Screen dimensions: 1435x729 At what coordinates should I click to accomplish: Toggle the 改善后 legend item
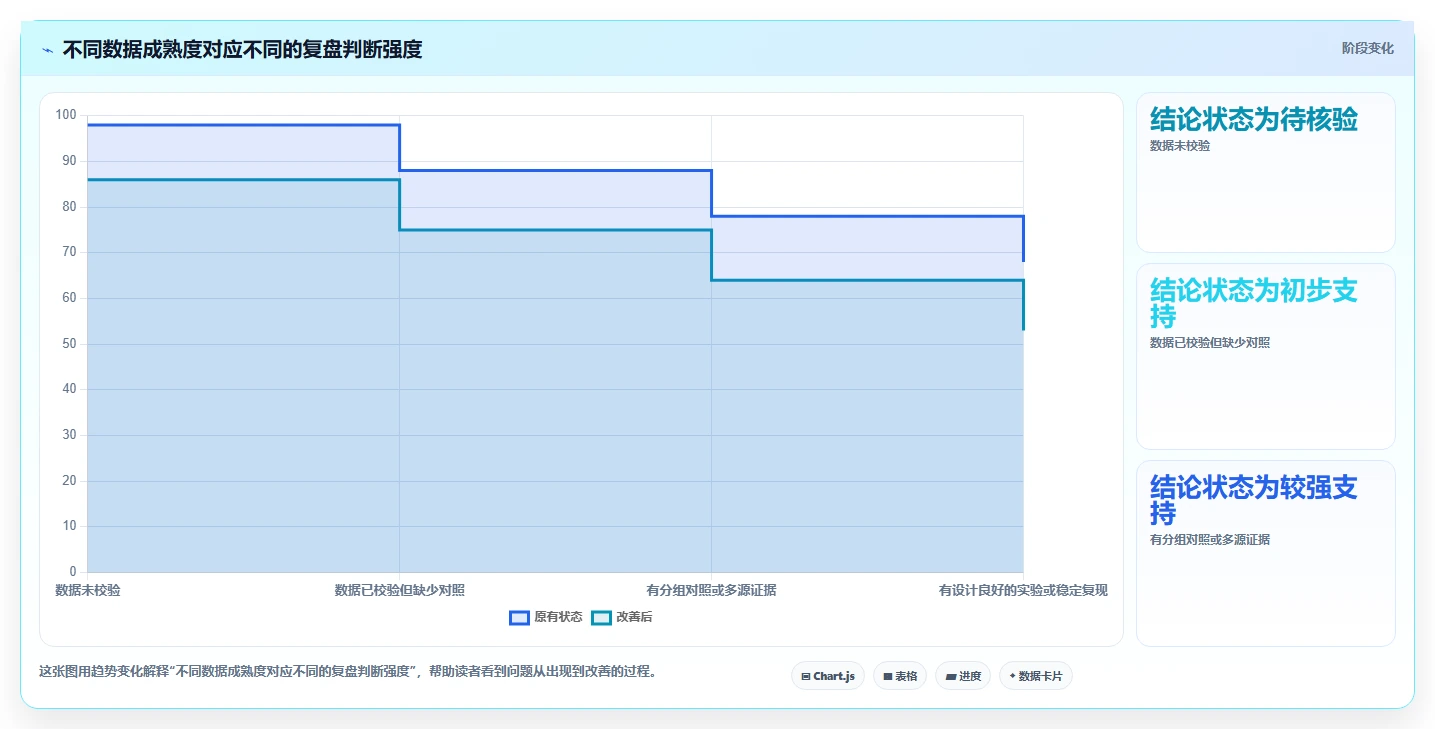click(x=622, y=618)
